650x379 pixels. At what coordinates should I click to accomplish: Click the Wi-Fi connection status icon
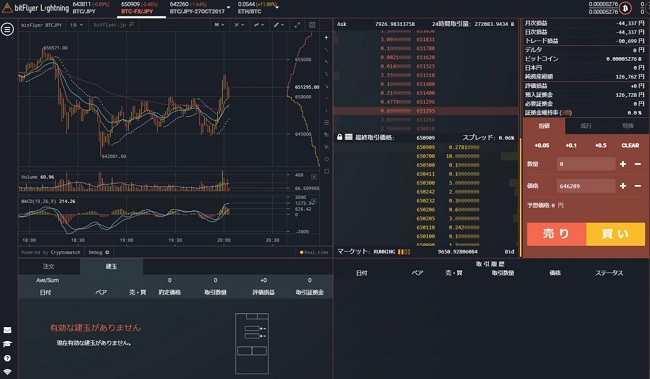click(7, 372)
